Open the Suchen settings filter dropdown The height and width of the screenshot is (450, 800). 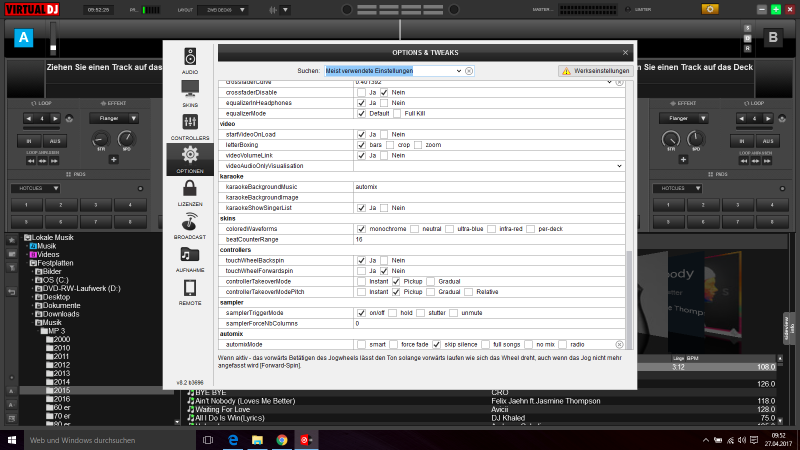pos(459,71)
